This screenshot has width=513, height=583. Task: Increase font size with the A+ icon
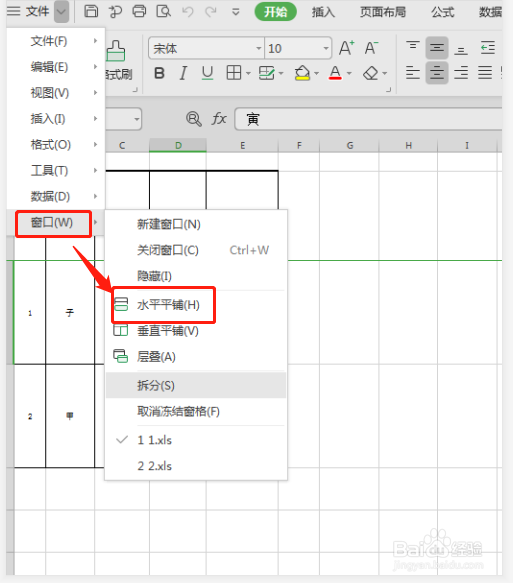(x=346, y=48)
